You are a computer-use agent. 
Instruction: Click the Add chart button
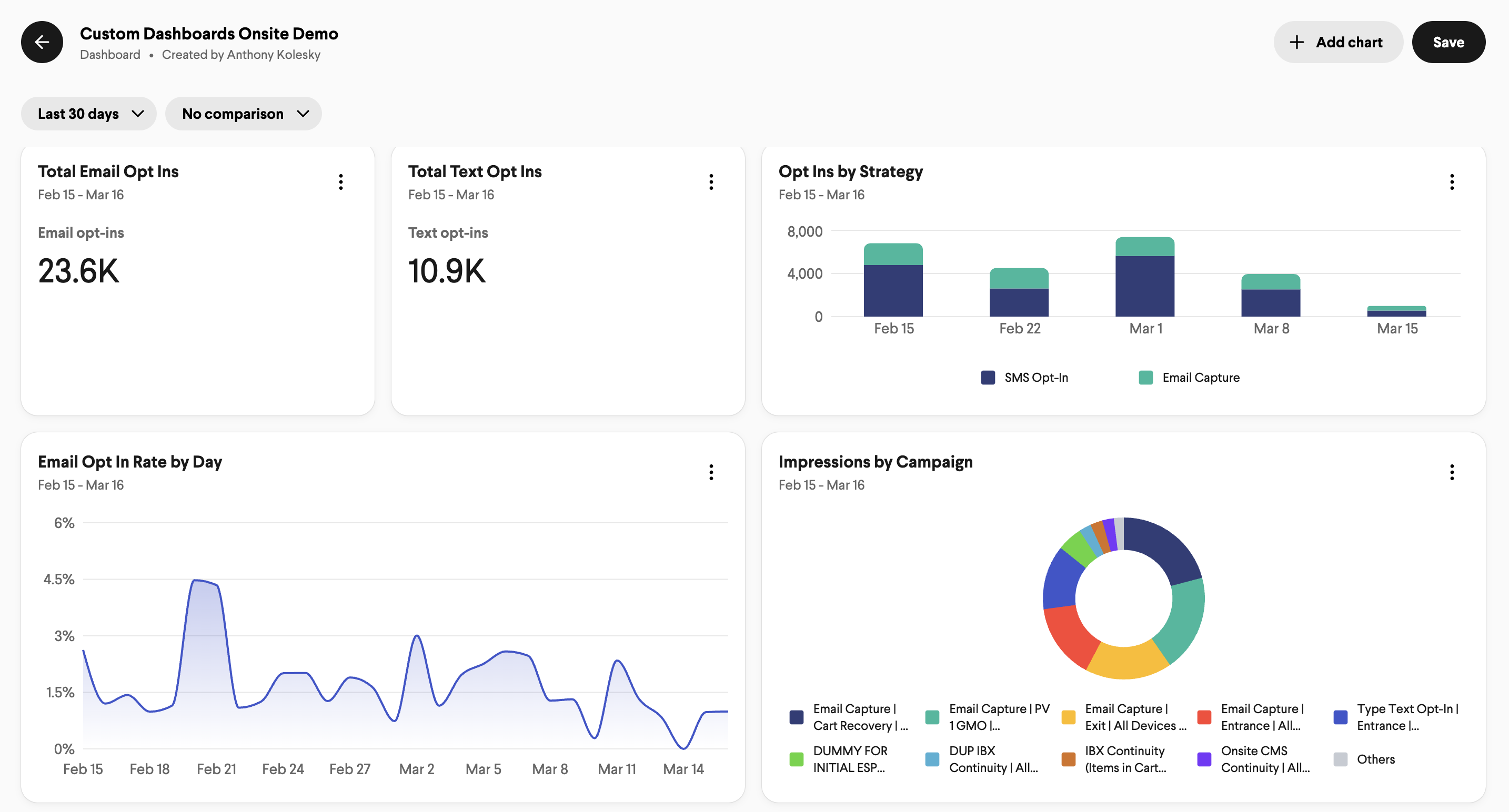pos(1337,42)
